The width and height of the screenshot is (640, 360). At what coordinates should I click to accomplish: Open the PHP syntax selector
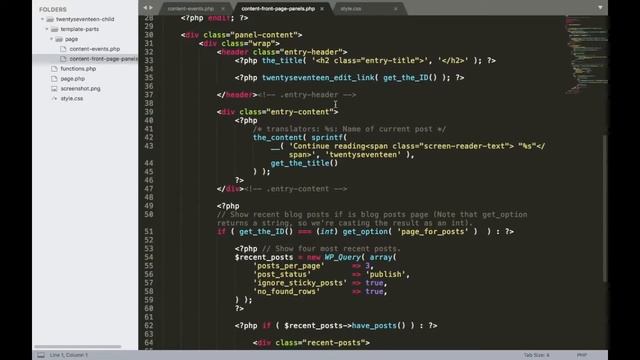pos(582,355)
